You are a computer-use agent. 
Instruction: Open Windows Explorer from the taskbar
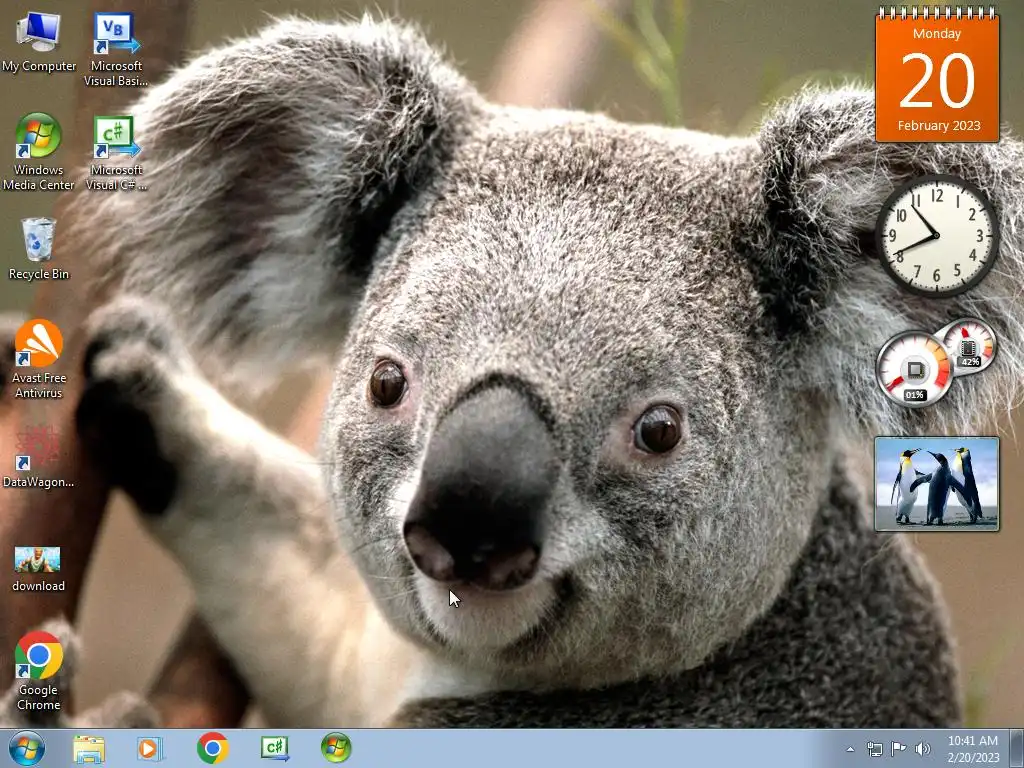coord(89,749)
